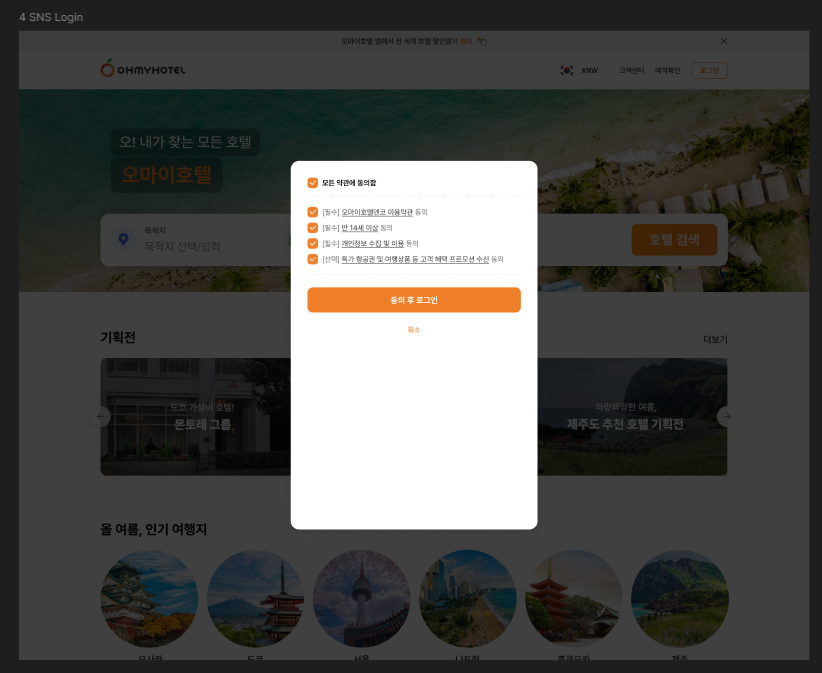Click the destination map pin icon
The width and height of the screenshot is (822, 673).
tap(124, 240)
